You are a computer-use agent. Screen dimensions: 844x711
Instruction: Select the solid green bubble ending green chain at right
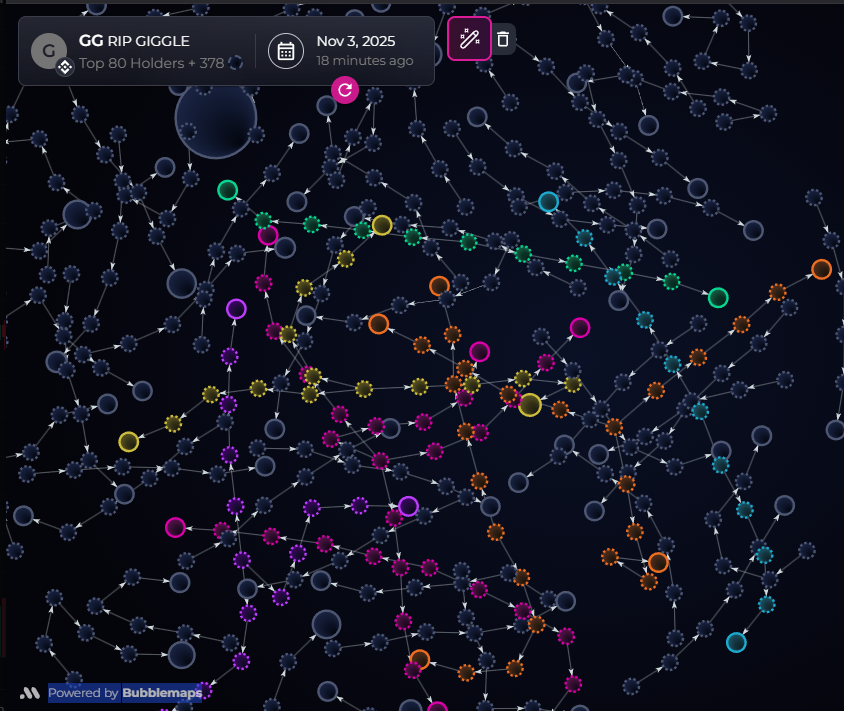718,298
